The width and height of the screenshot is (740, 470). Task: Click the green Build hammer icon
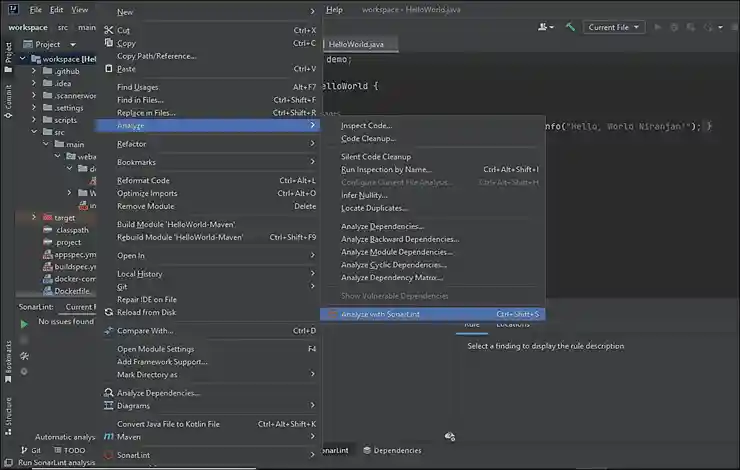[570, 27]
